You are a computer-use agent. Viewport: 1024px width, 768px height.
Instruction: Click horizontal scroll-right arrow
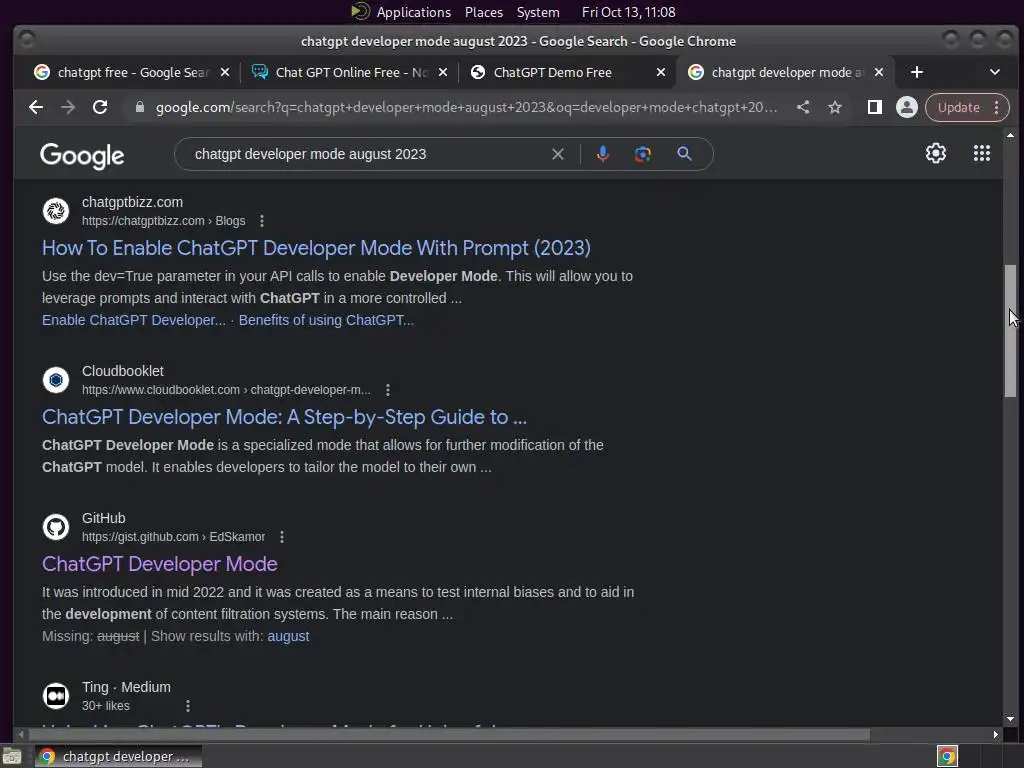coord(995,735)
